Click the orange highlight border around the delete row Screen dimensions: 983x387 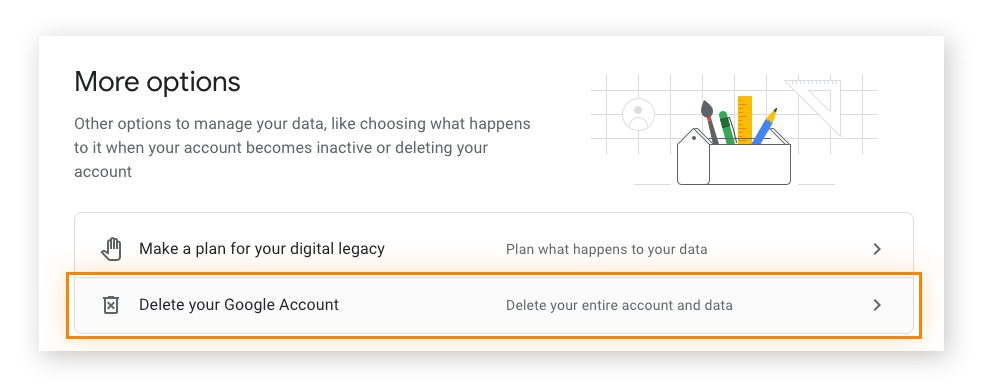[x=493, y=274]
